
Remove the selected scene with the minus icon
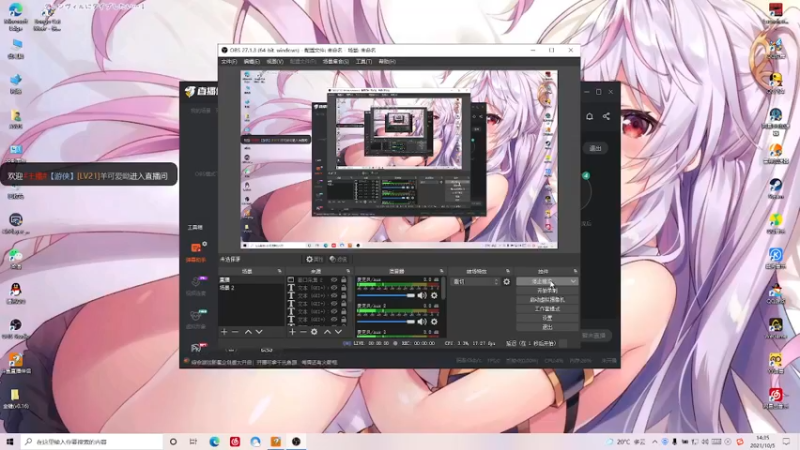[x=235, y=332]
